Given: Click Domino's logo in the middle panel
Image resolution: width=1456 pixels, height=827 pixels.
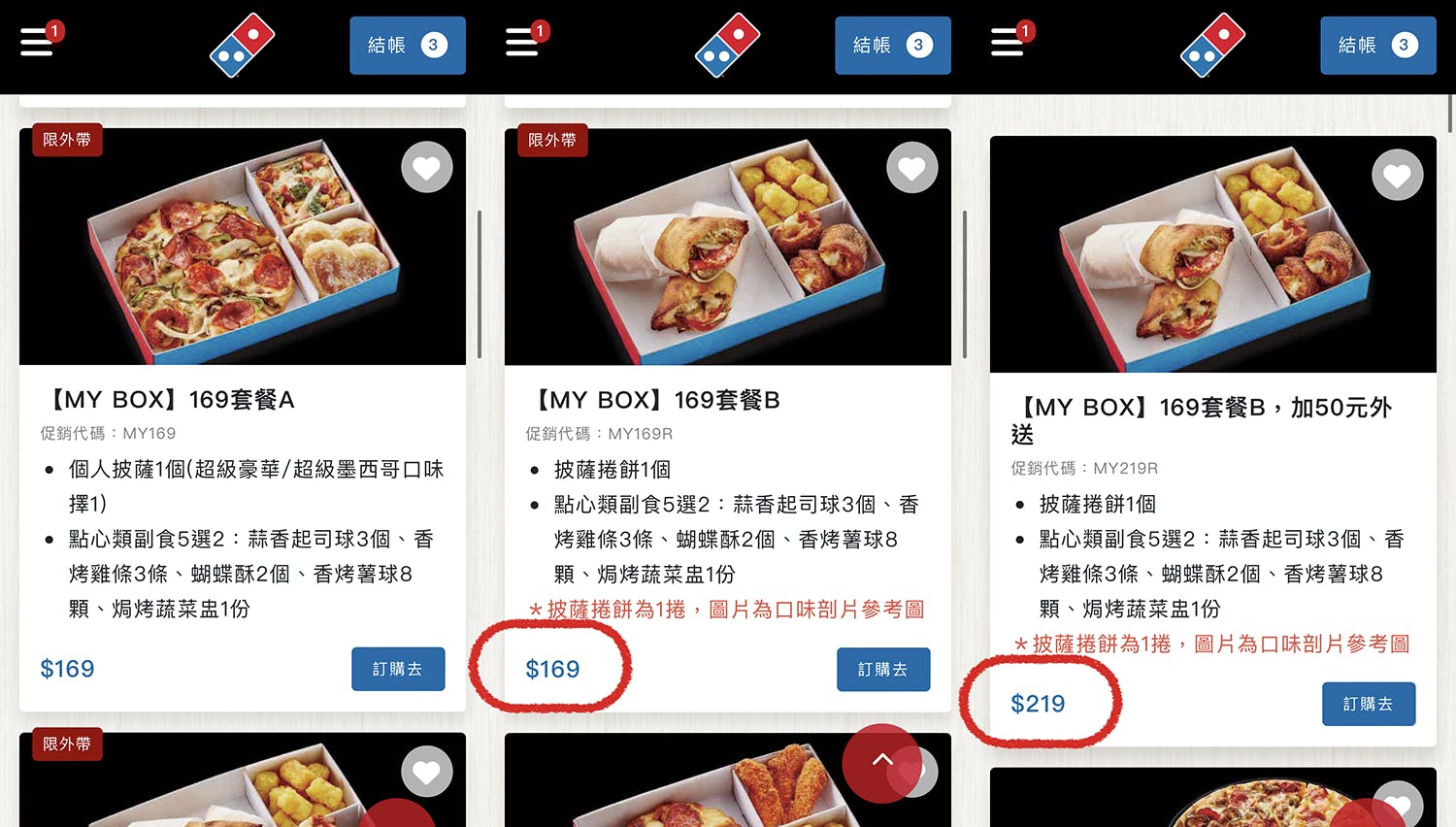Looking at the screenshot, I should [x=728, y=45].
